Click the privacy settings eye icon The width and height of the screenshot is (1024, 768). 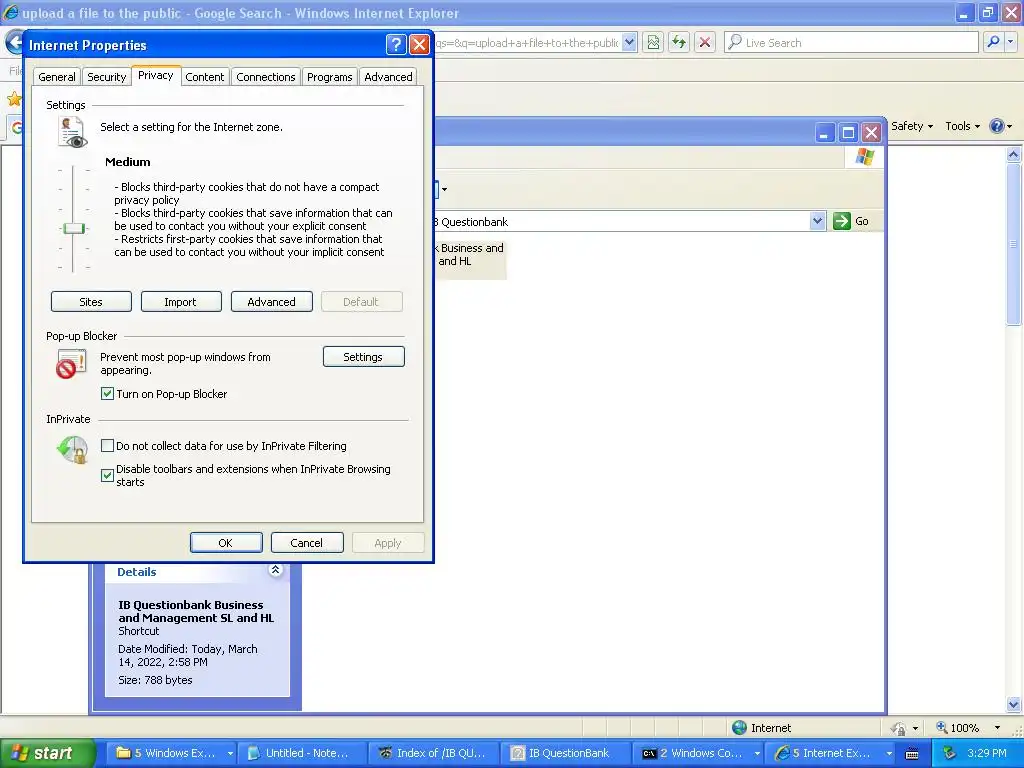point(71,131)
